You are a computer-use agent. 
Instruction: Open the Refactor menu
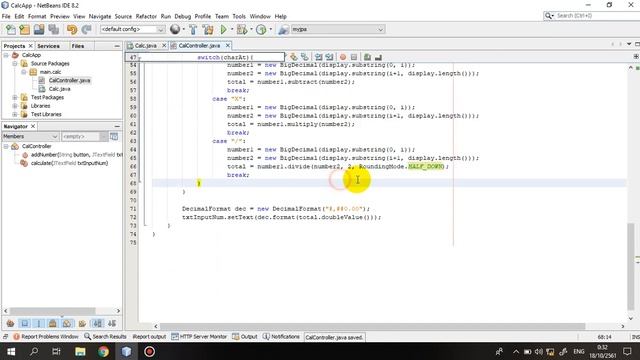pyautogui.click(x=146, y=16)
